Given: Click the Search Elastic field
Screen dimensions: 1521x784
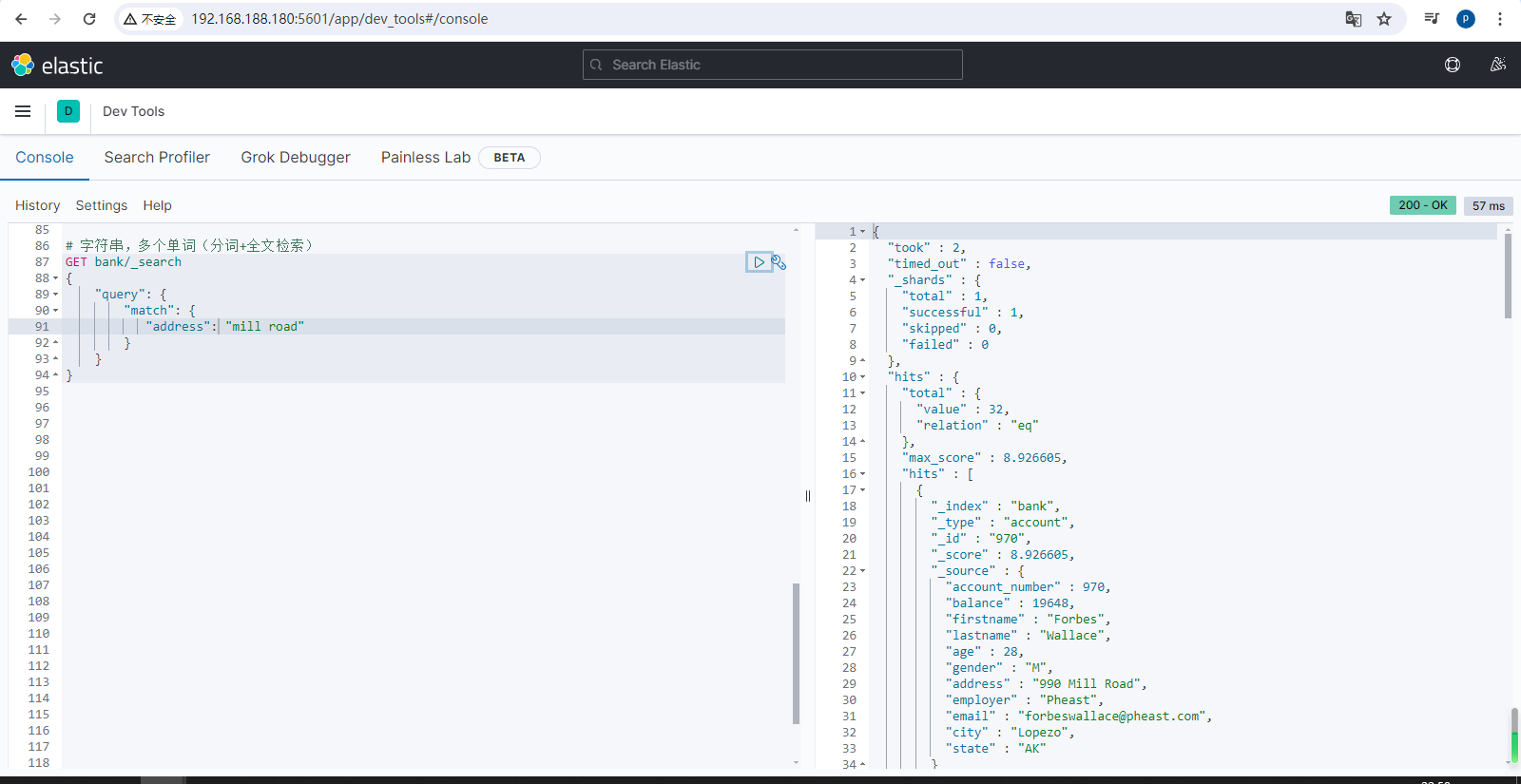Looking at the screenshot, I should click(772, 65).
